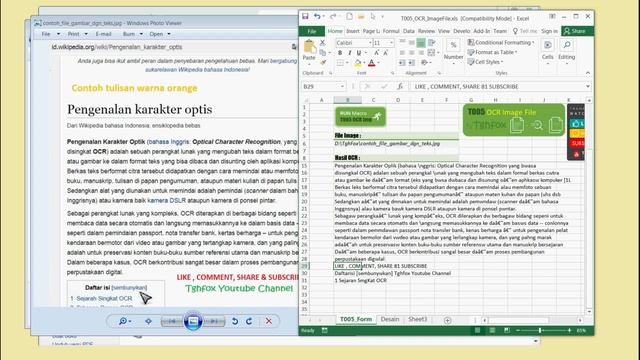
Task: Click the Undo arrow in Excel toolbar
Action: pos(317,16)
